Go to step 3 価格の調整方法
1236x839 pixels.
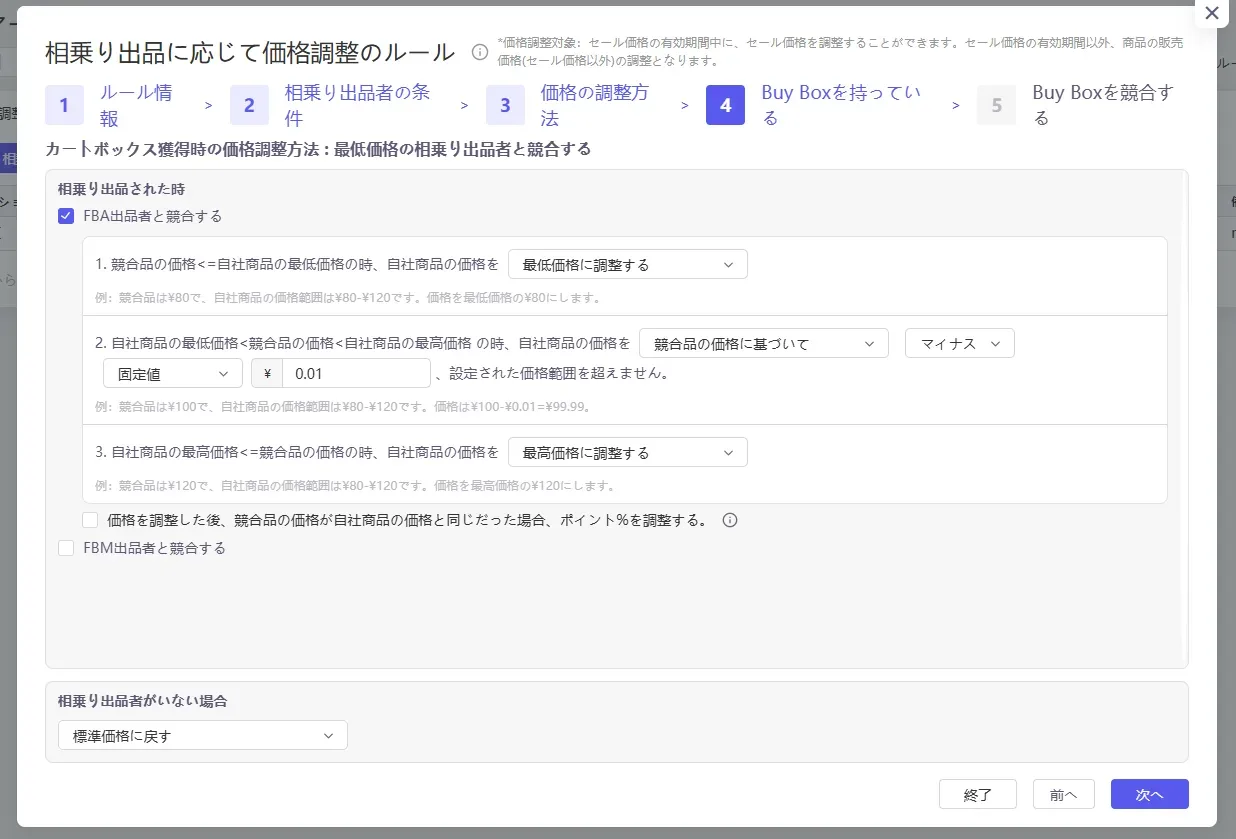click(576, 105)
